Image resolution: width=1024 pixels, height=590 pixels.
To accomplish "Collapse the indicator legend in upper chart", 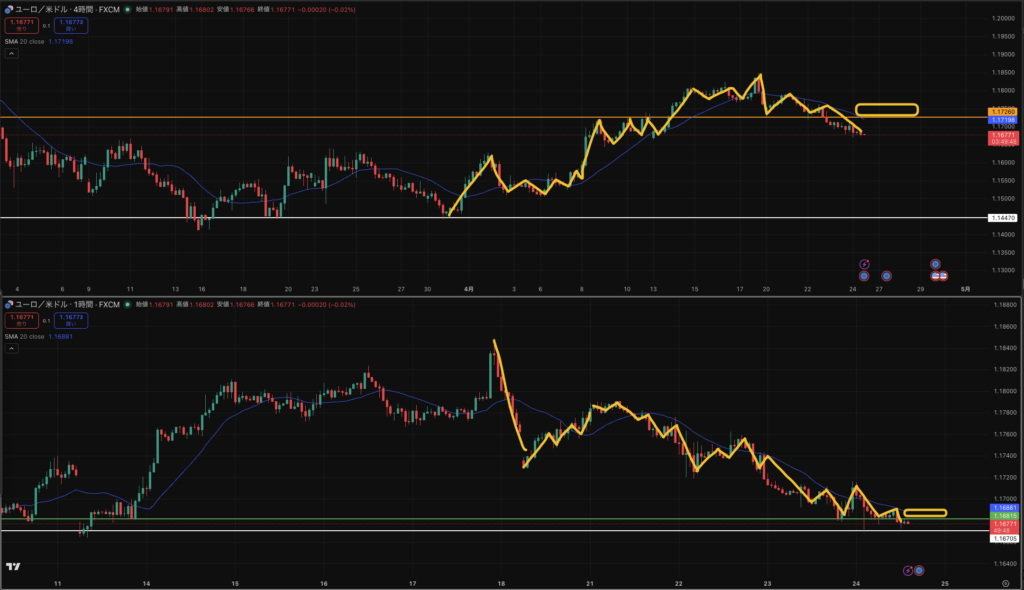I will [11, 55].
